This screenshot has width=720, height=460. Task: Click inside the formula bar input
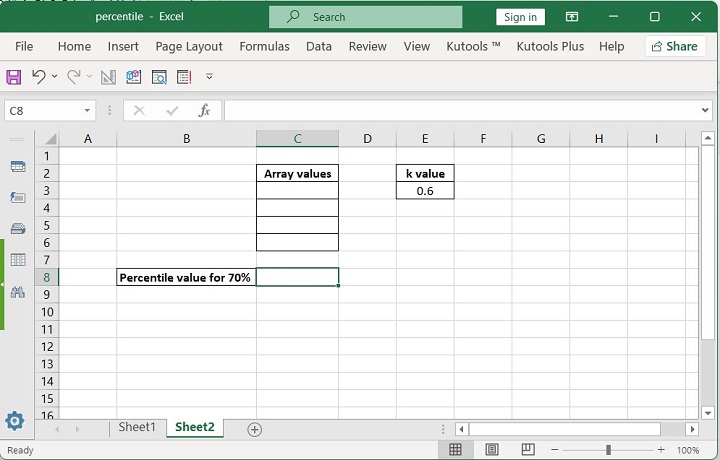461,111
